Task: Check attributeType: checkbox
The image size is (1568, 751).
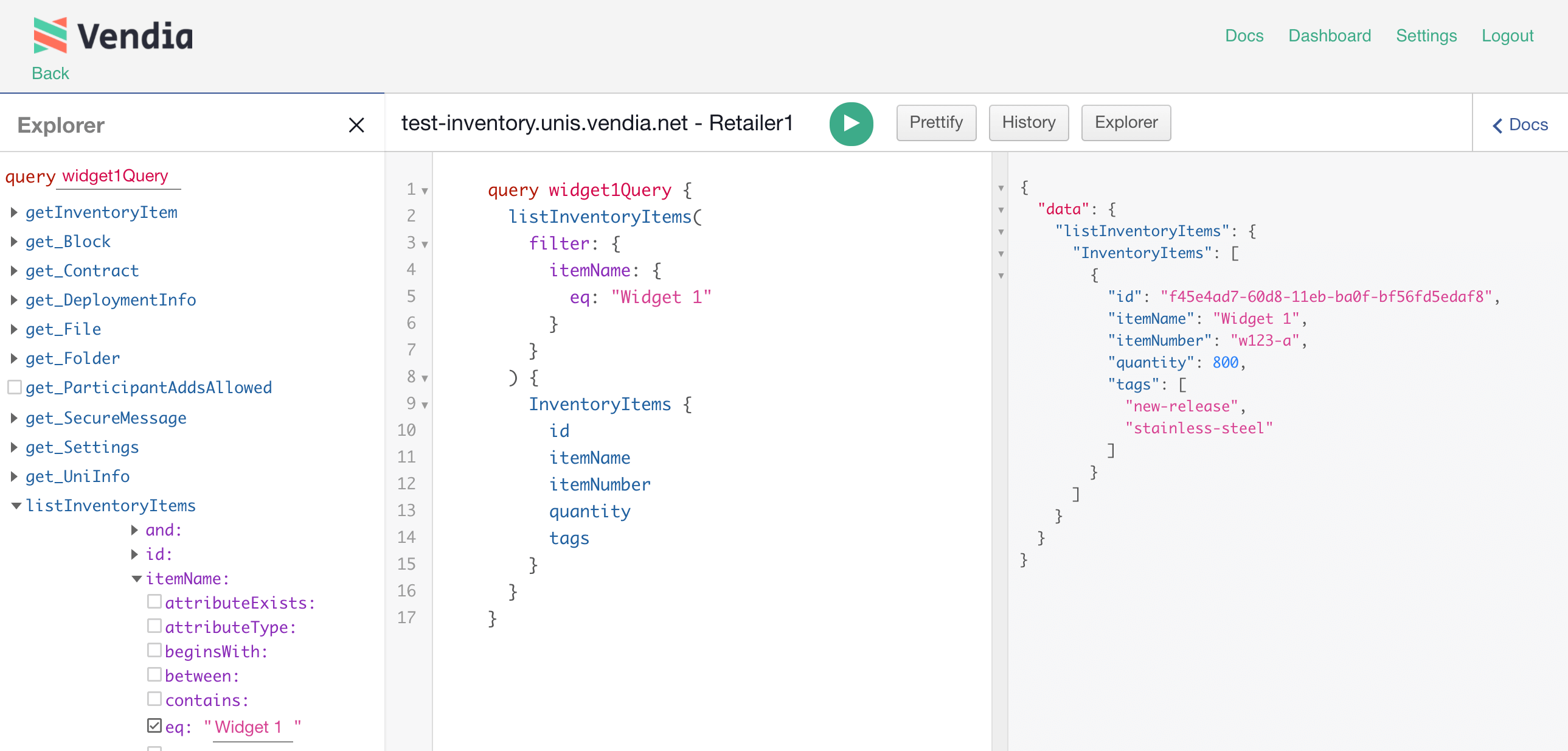Action: click(x=154, y=627)
